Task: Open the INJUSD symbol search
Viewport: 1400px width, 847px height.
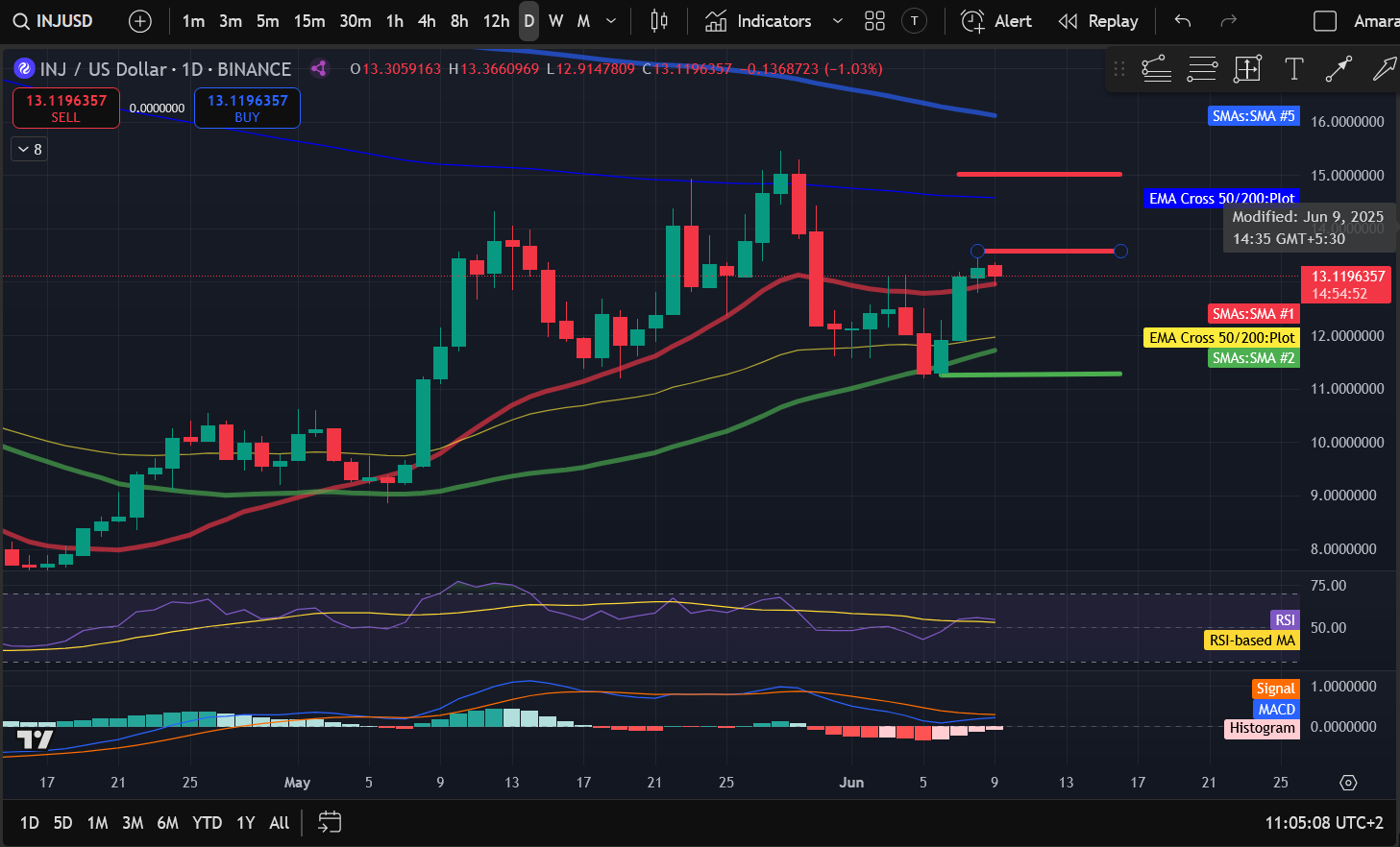Action: click(53, 21)
